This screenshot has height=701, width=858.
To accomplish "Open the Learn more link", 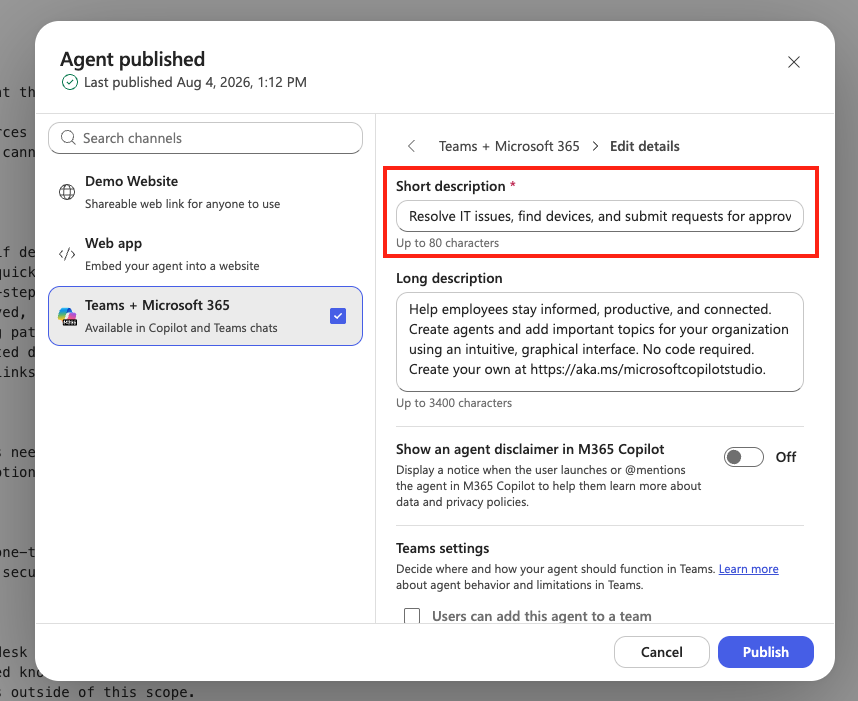I will coord(748,569).
